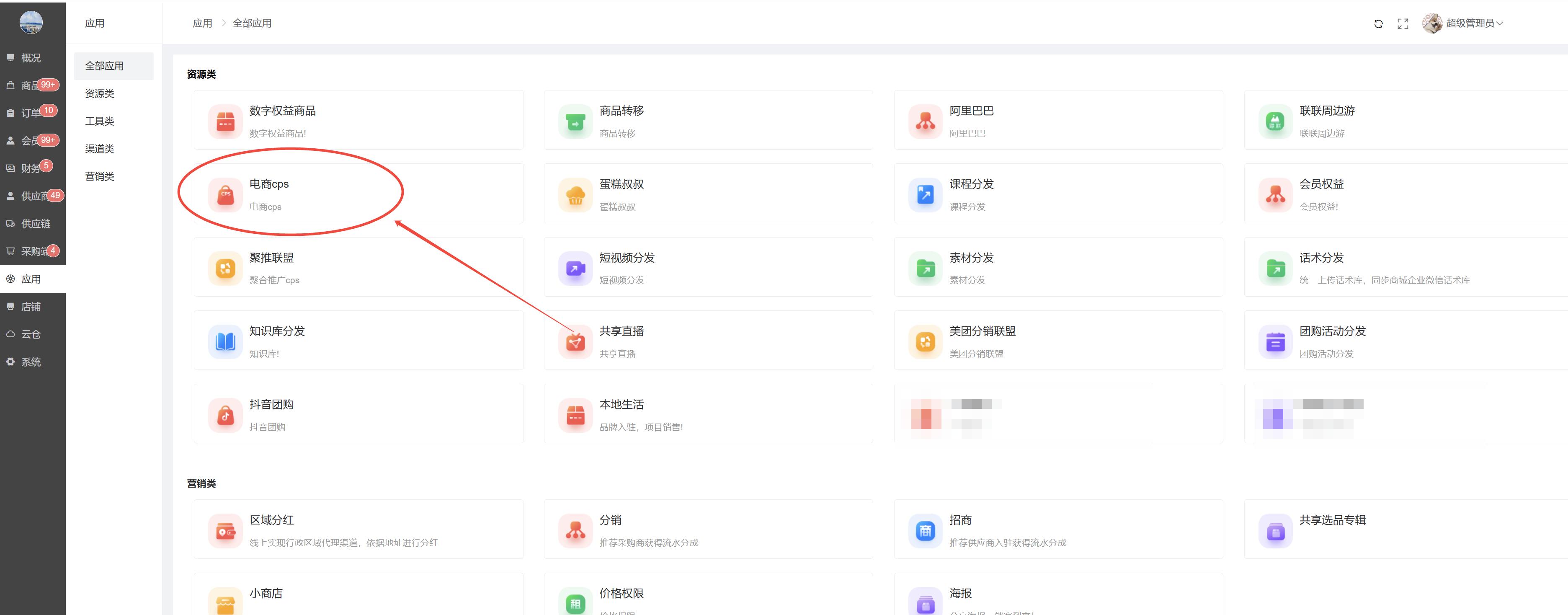Click the 短视频分发 video icon
The height and width of the screenshot is (615, 1568).
pos(575,269)
